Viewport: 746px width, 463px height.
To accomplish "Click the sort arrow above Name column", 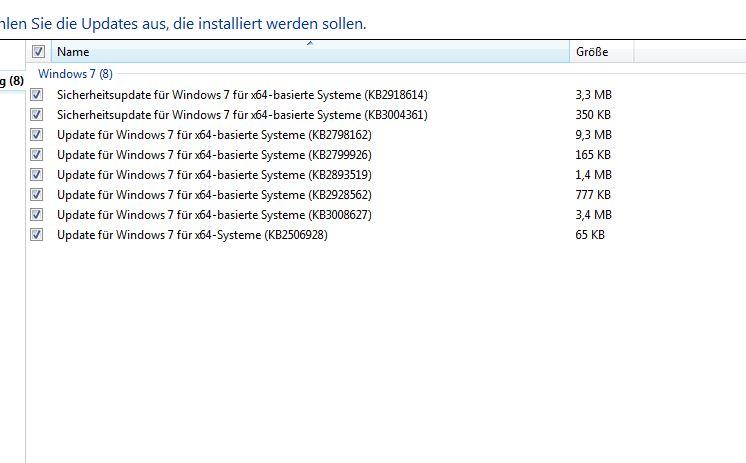I will click(x=310, y=43).
